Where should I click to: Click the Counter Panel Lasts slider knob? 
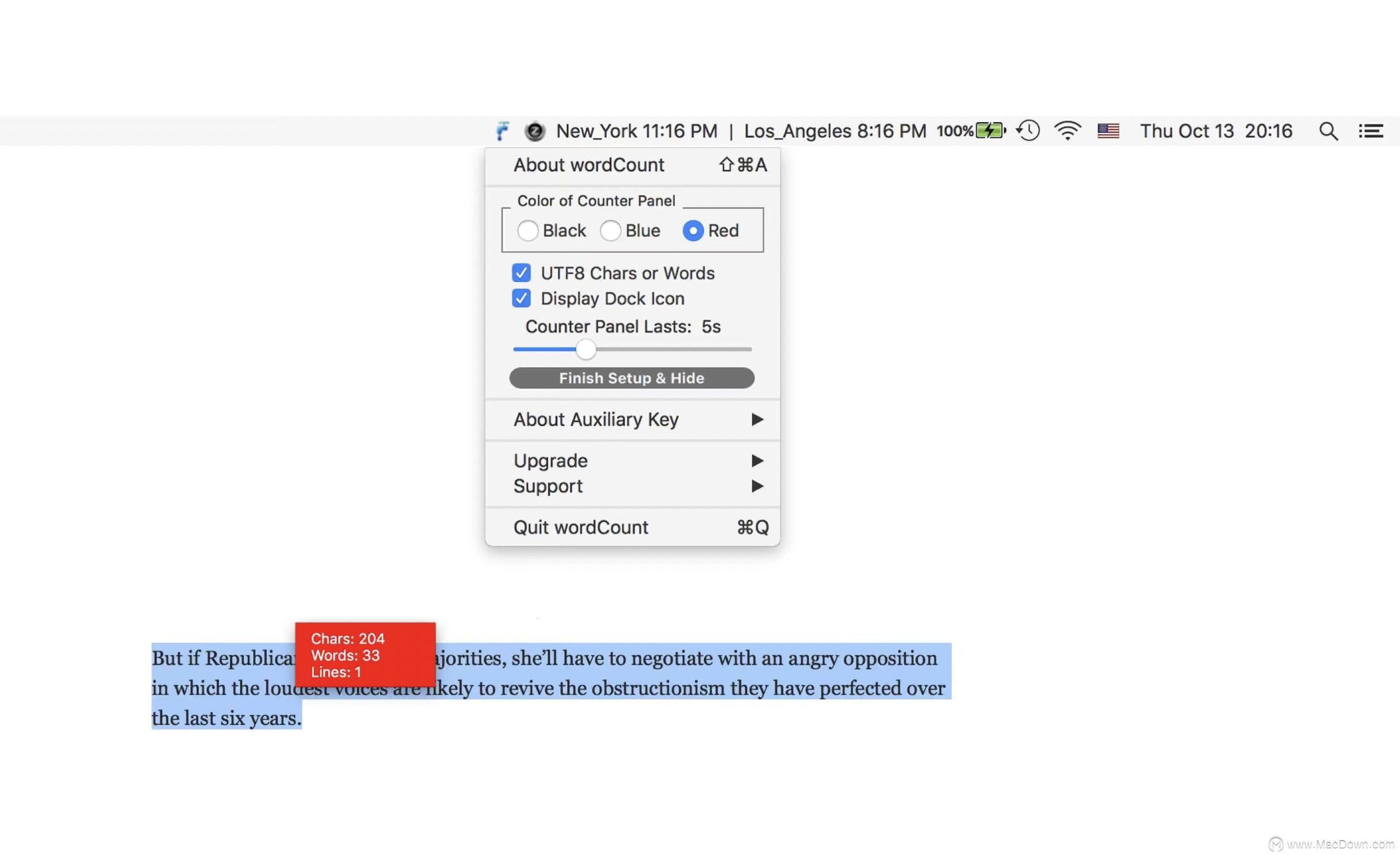pos(586,349)
